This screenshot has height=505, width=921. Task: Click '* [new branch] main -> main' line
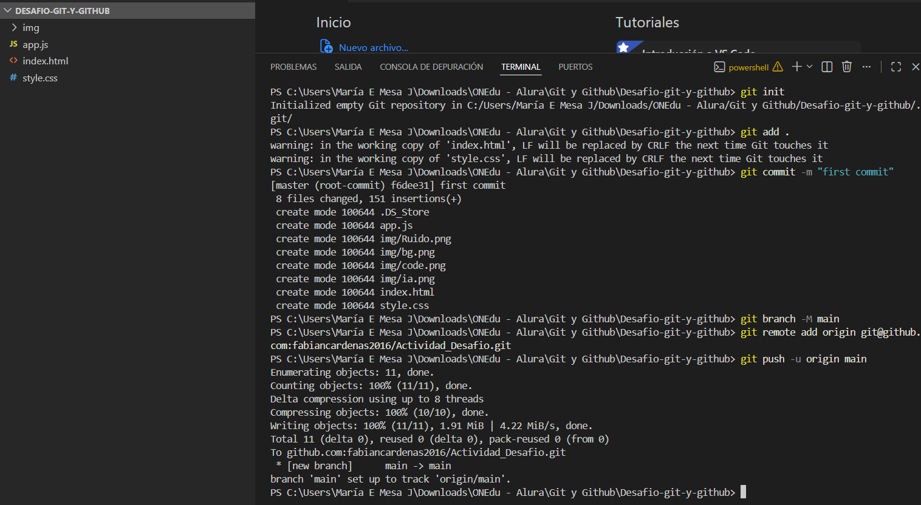click(x=363, y=466)
